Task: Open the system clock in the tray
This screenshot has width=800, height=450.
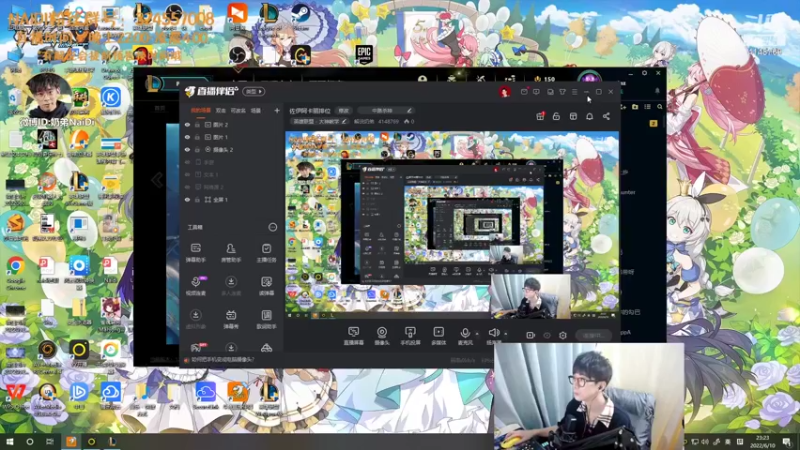Action: (x=762, y=441)
